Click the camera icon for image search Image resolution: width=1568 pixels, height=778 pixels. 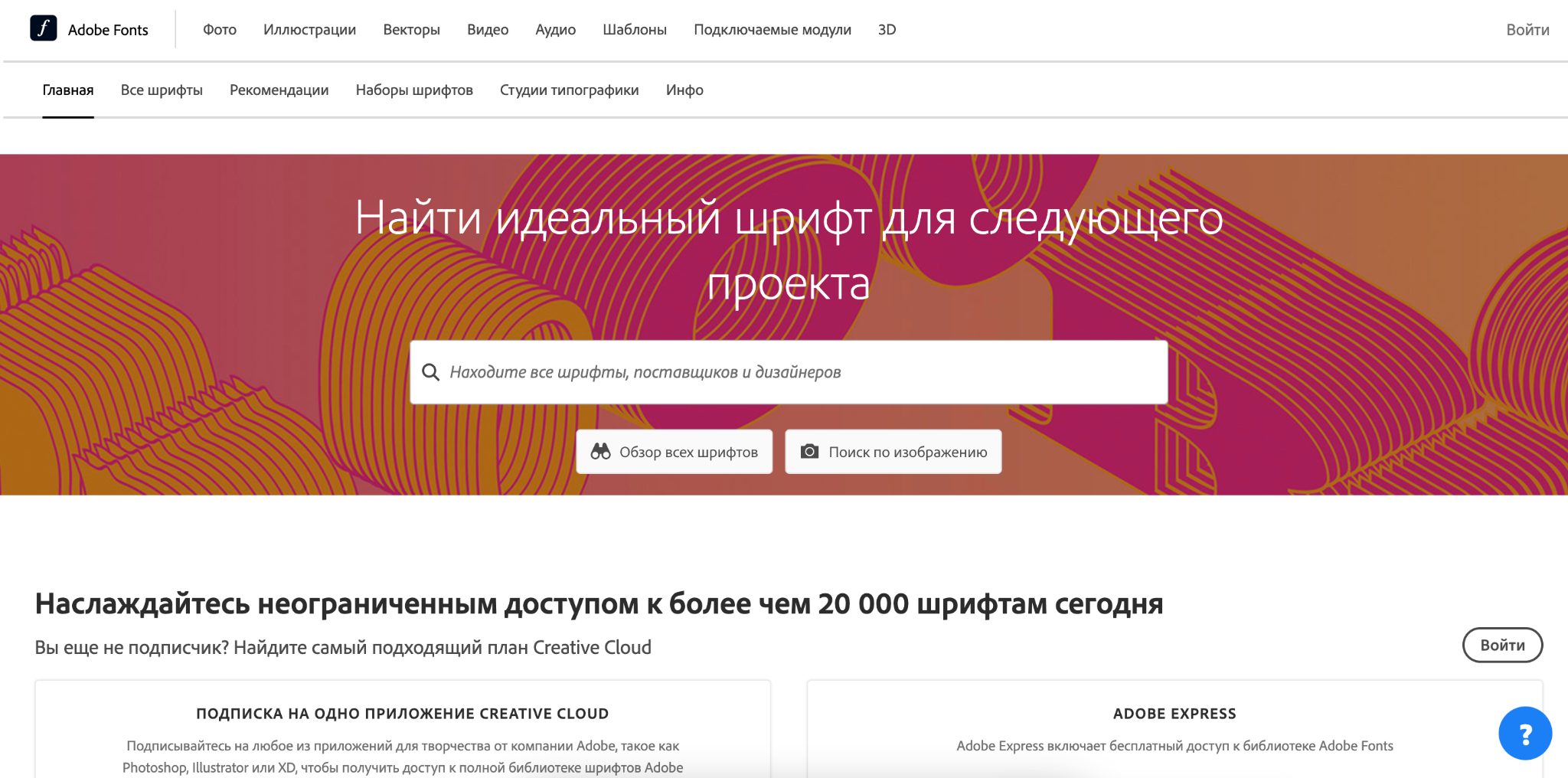coord(809,452)
